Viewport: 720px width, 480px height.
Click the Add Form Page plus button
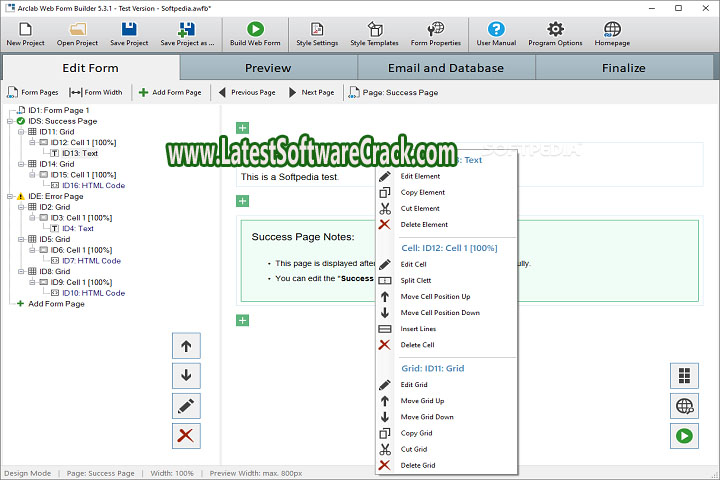(170, 92)
